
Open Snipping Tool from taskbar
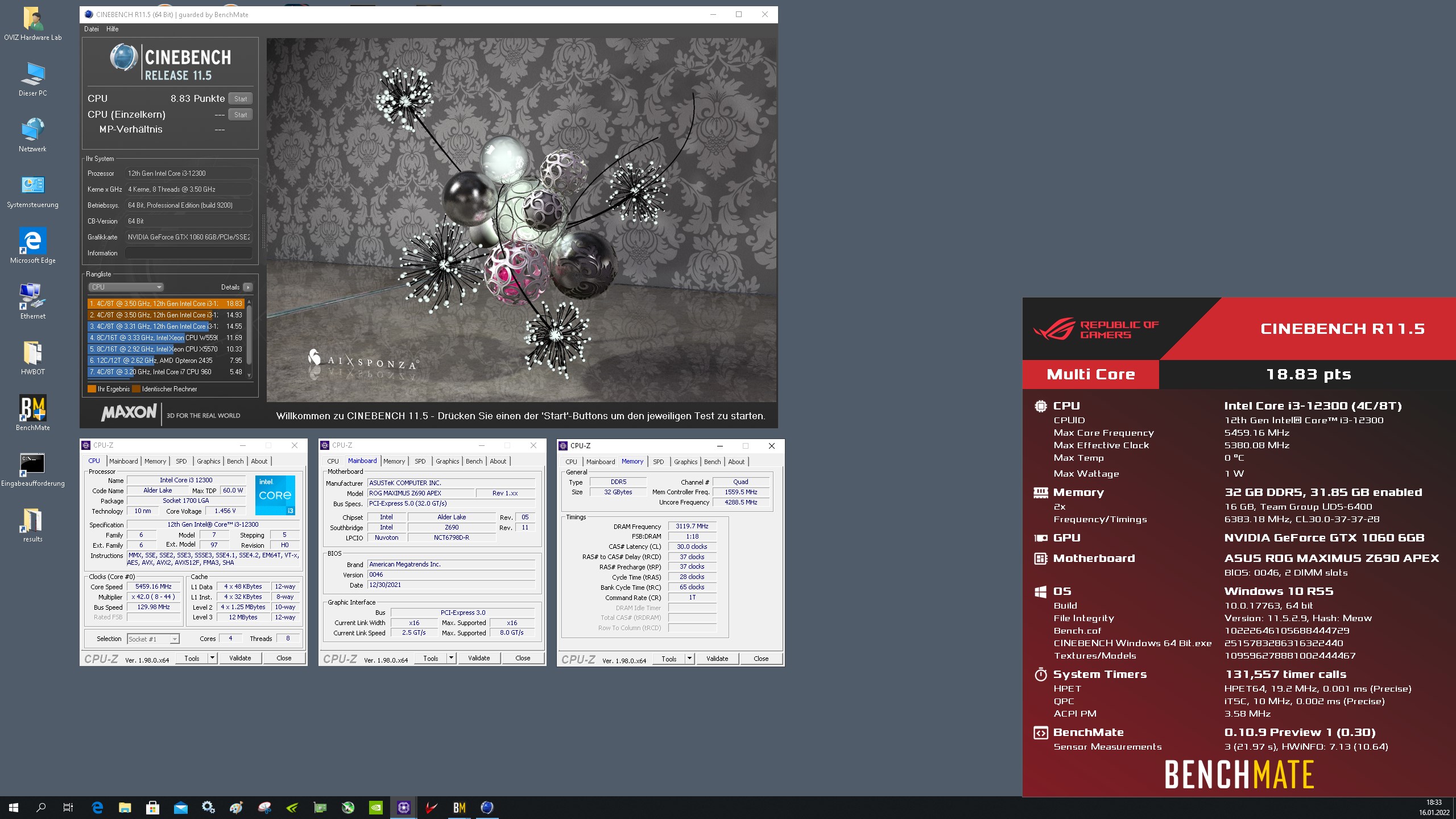[x=264, y=808]
